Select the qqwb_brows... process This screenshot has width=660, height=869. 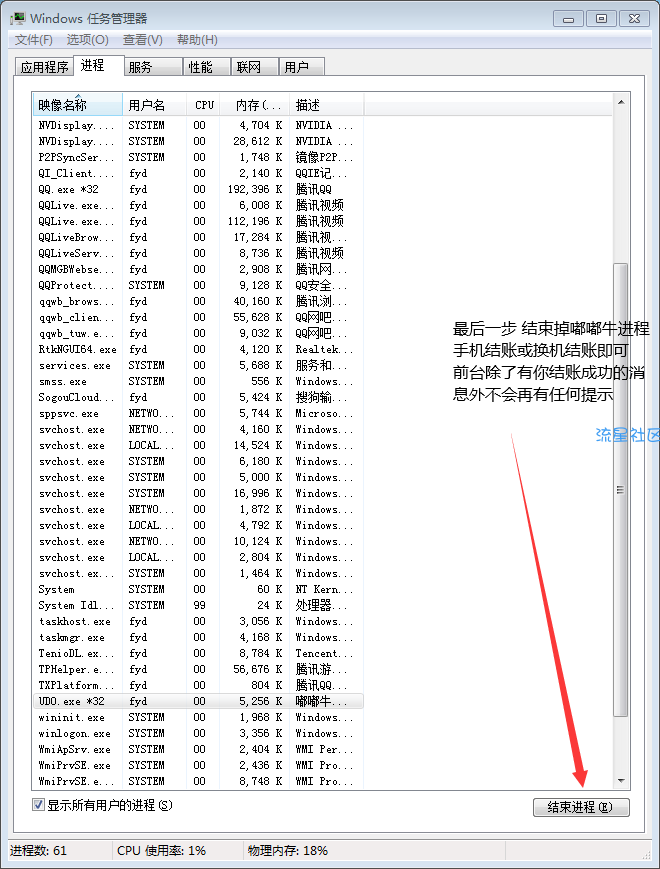[x=198, y=301]
